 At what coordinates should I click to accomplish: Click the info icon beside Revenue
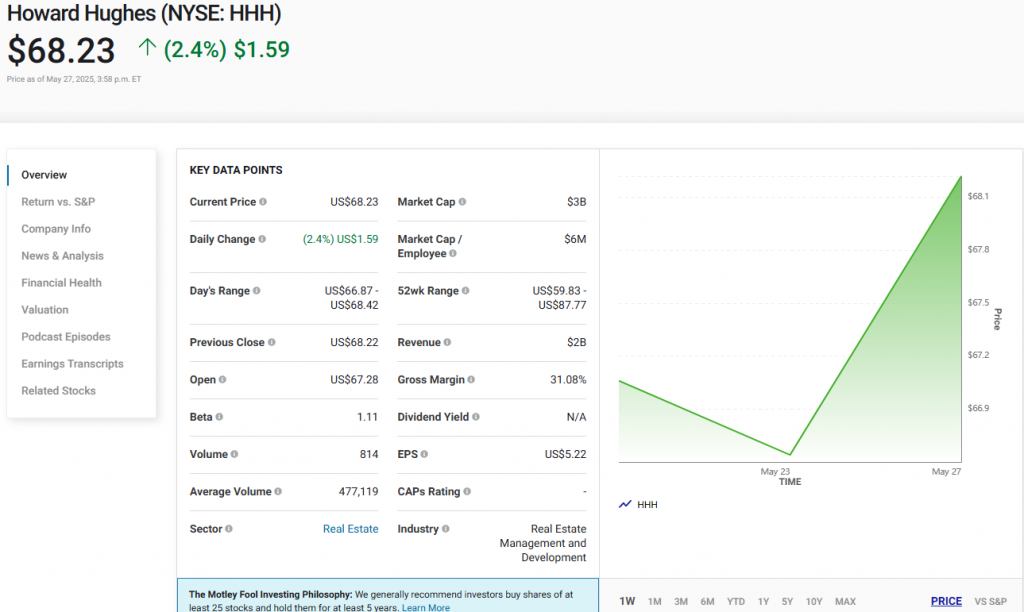pyautogui.click(x=447, y=342)
